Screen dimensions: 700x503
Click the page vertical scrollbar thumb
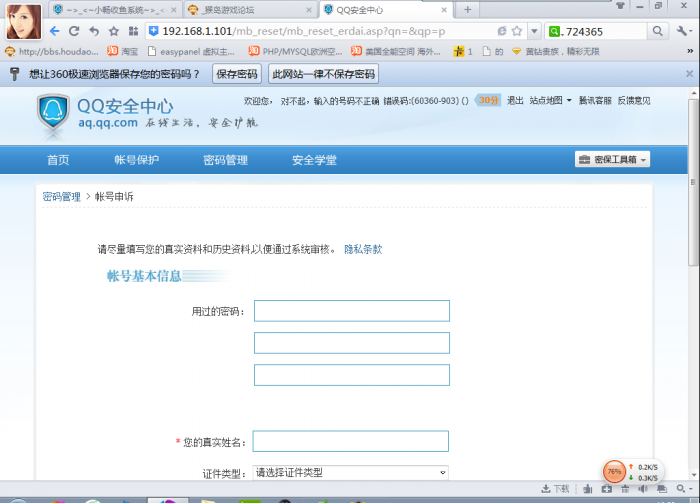click(x=693, y=182)
